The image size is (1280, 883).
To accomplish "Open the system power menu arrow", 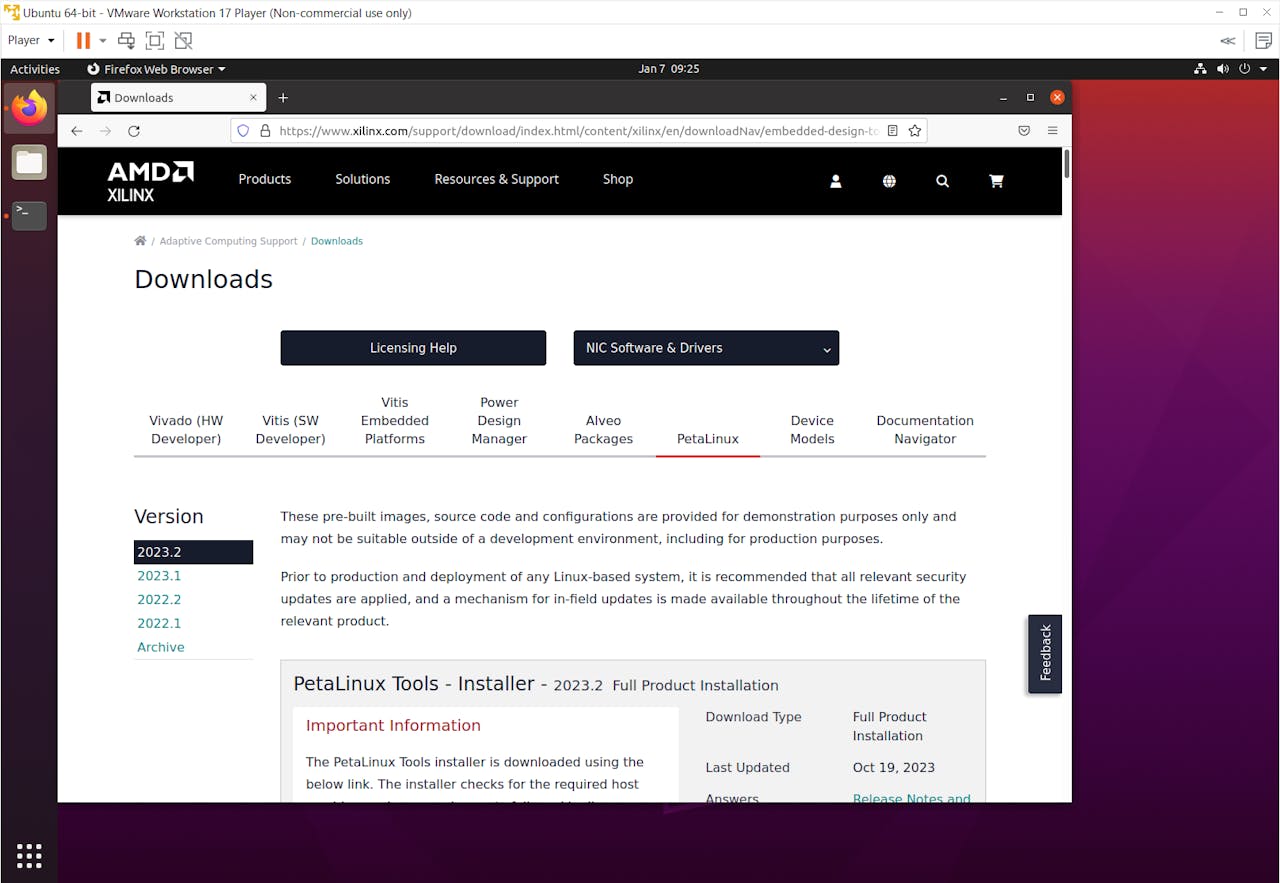I will click(1263, 69).
